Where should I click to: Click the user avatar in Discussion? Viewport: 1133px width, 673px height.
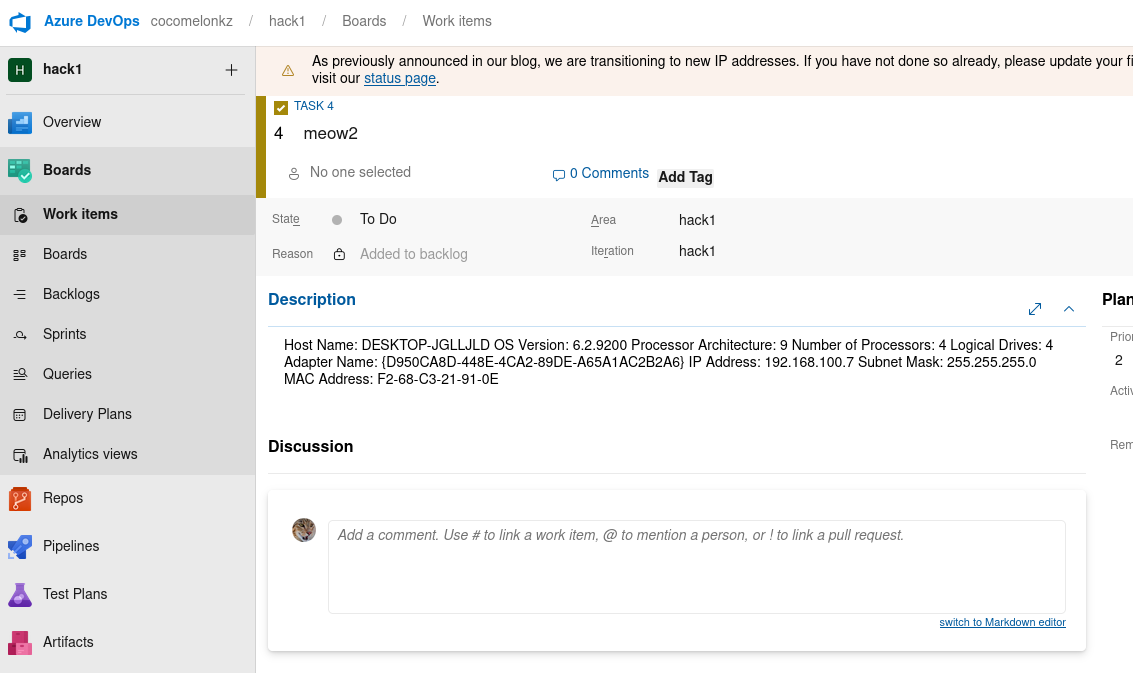304,530
